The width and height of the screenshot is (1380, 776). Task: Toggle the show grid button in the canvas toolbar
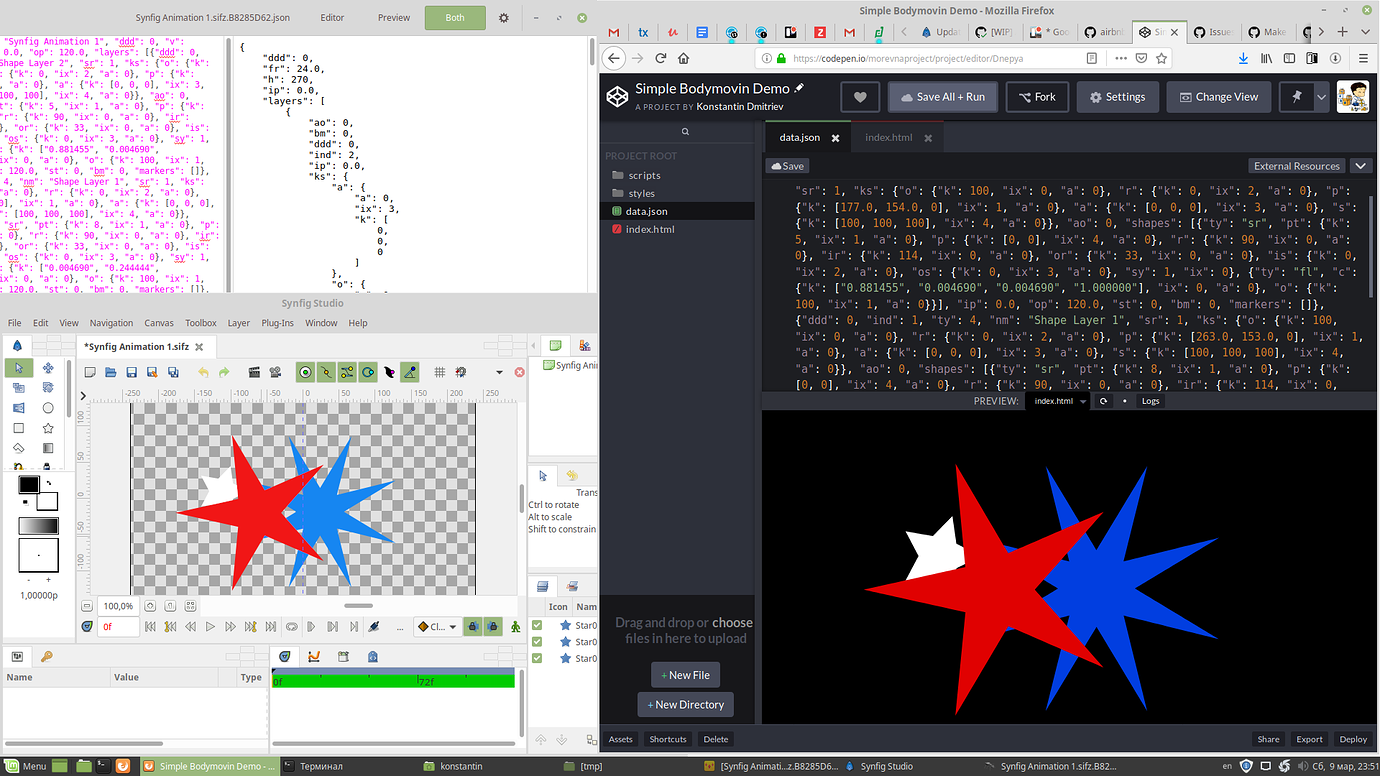(x=439, y=372)
